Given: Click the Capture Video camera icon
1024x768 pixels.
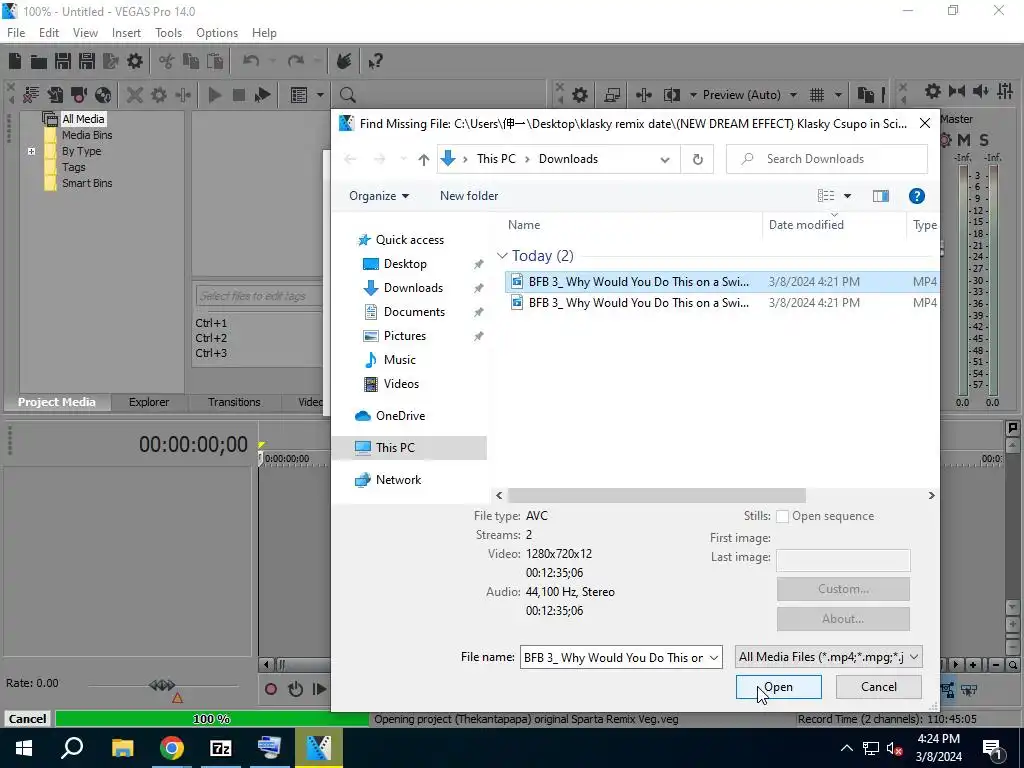Looking at the screenshot, I should click(x=79, y=95).
